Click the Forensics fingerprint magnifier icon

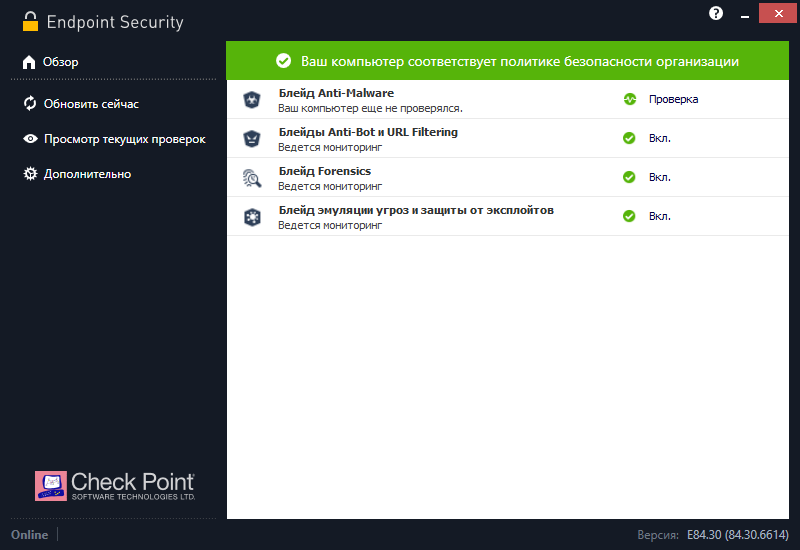click(251, 178)
